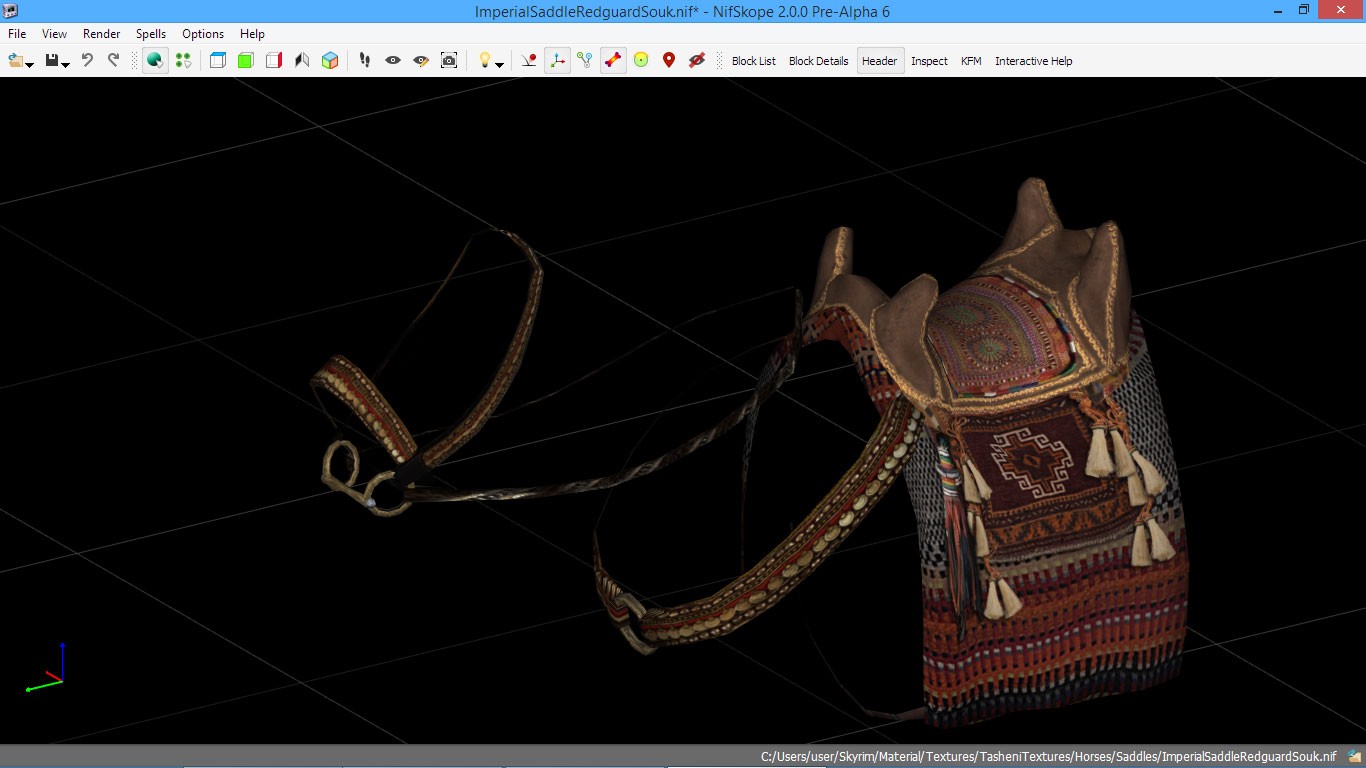Click the multicolor perspective cube icon

[x=330, y=61]
